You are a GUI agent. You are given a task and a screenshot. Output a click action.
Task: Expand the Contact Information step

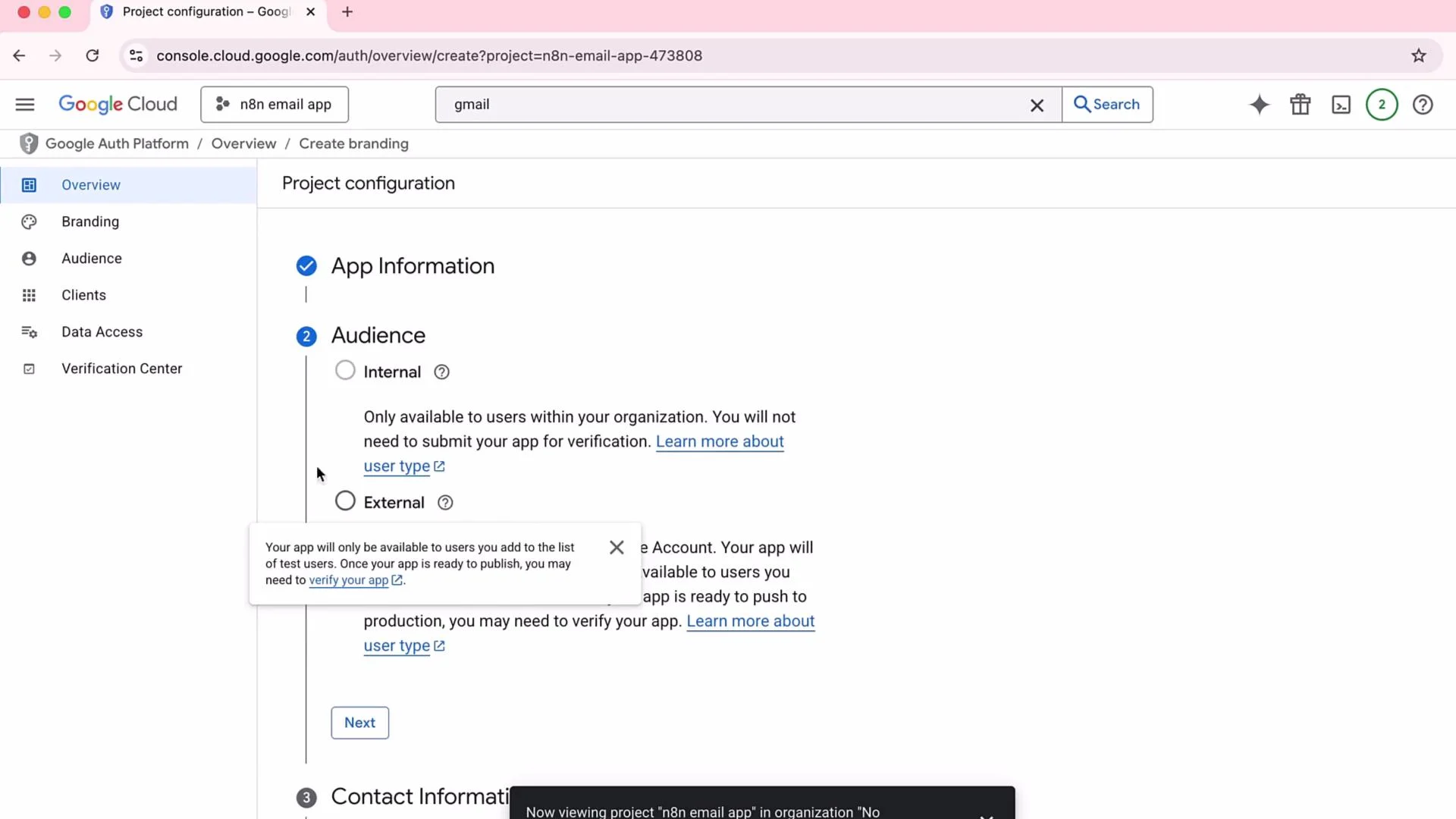[x=420, y=796]
